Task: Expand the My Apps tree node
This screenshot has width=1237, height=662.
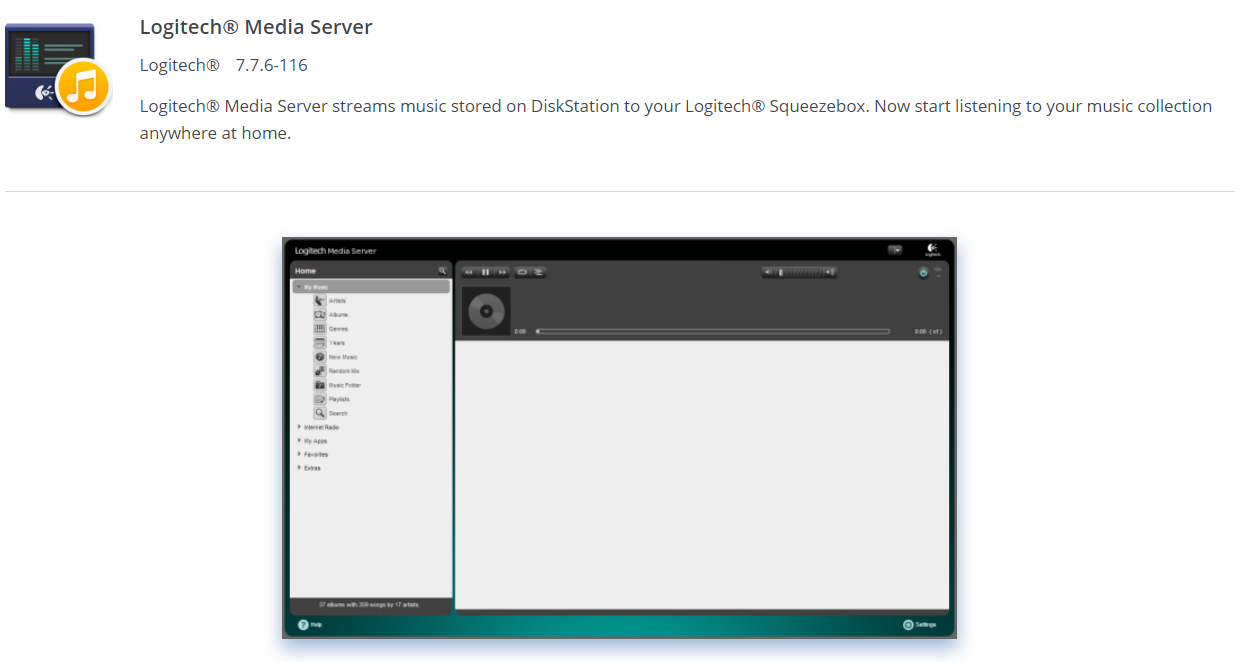Action: coord(299,441)
